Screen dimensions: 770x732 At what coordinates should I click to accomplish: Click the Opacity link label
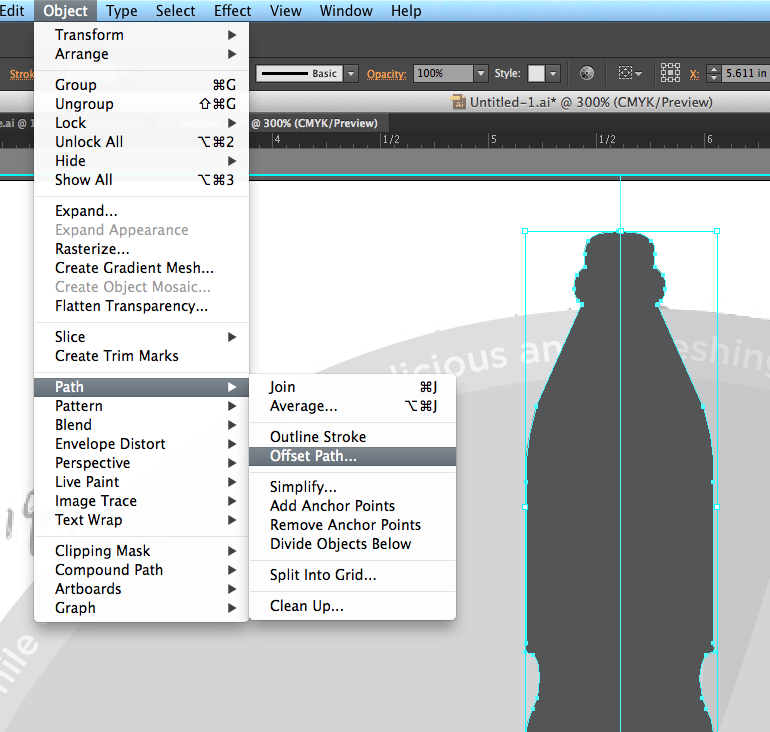point(386,74)
